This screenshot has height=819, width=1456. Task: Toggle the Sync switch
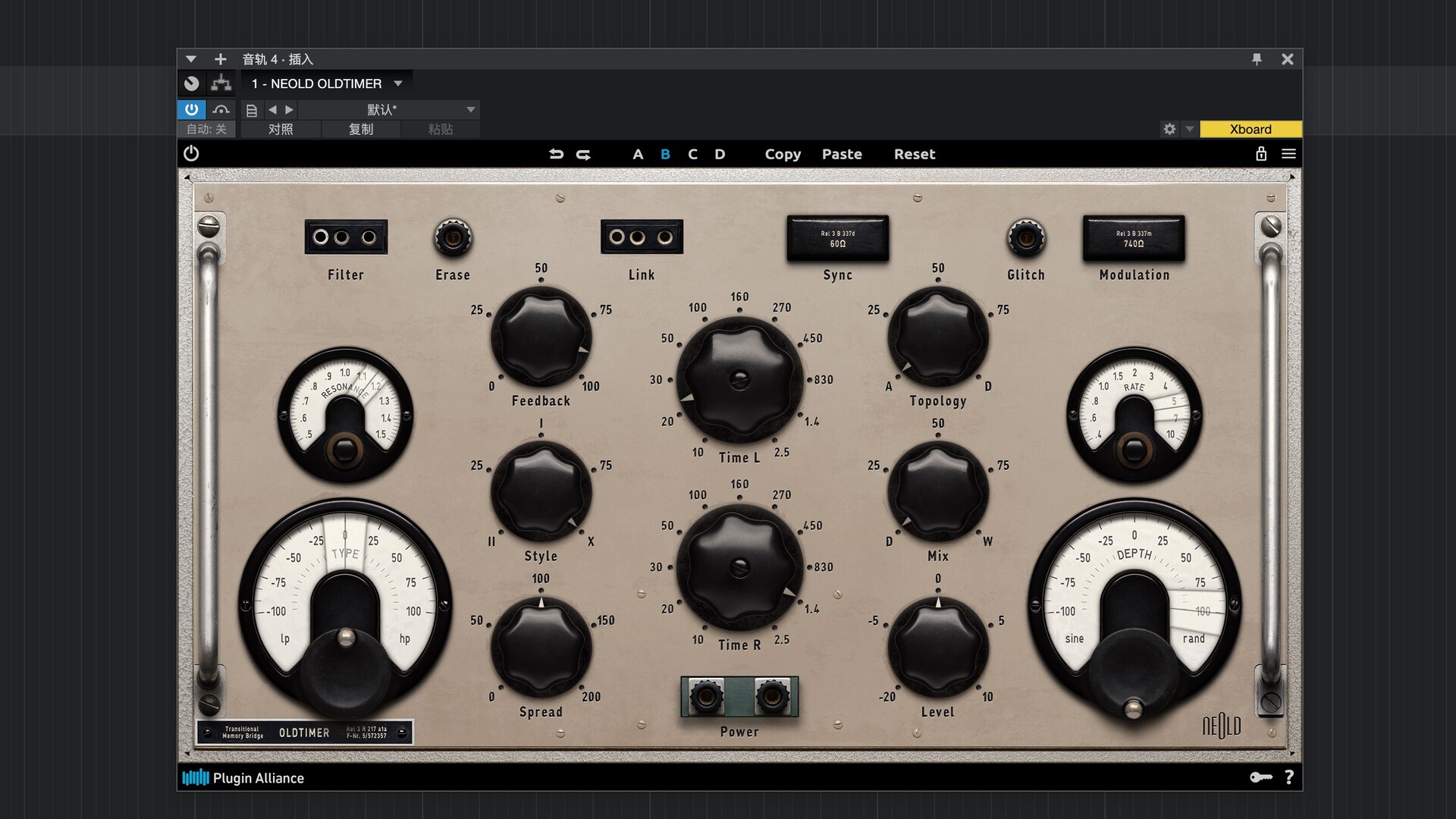click(837, 238)
